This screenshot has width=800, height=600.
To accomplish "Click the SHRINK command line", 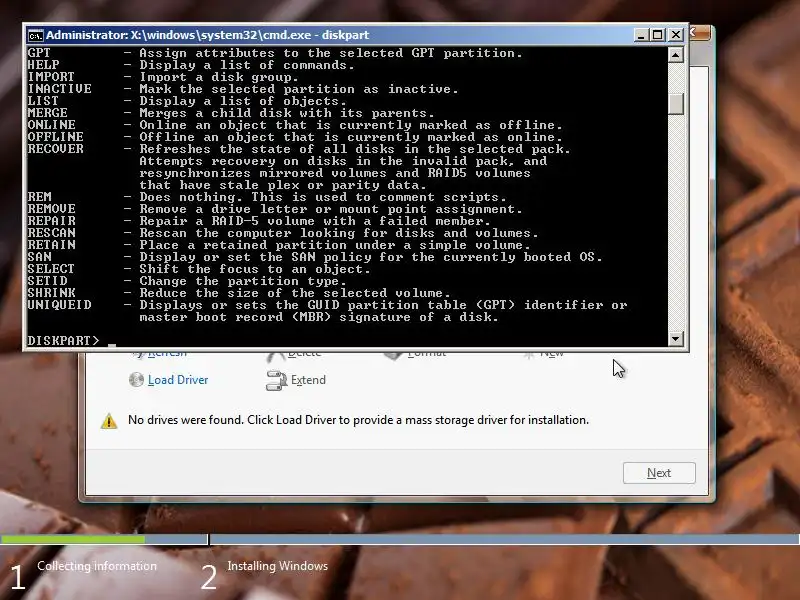I will [239, 293].
